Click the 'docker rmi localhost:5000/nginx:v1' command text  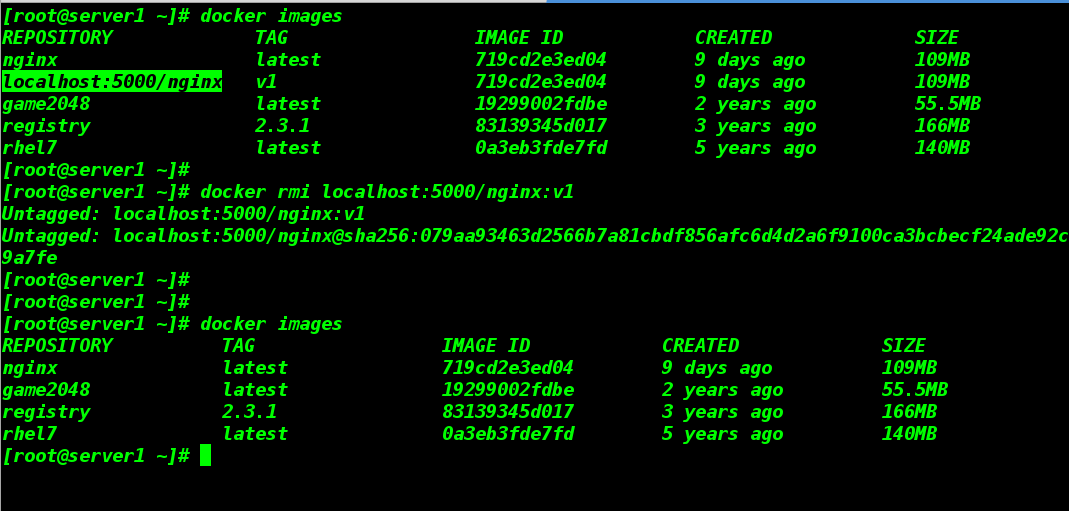[x=387, y=192]
